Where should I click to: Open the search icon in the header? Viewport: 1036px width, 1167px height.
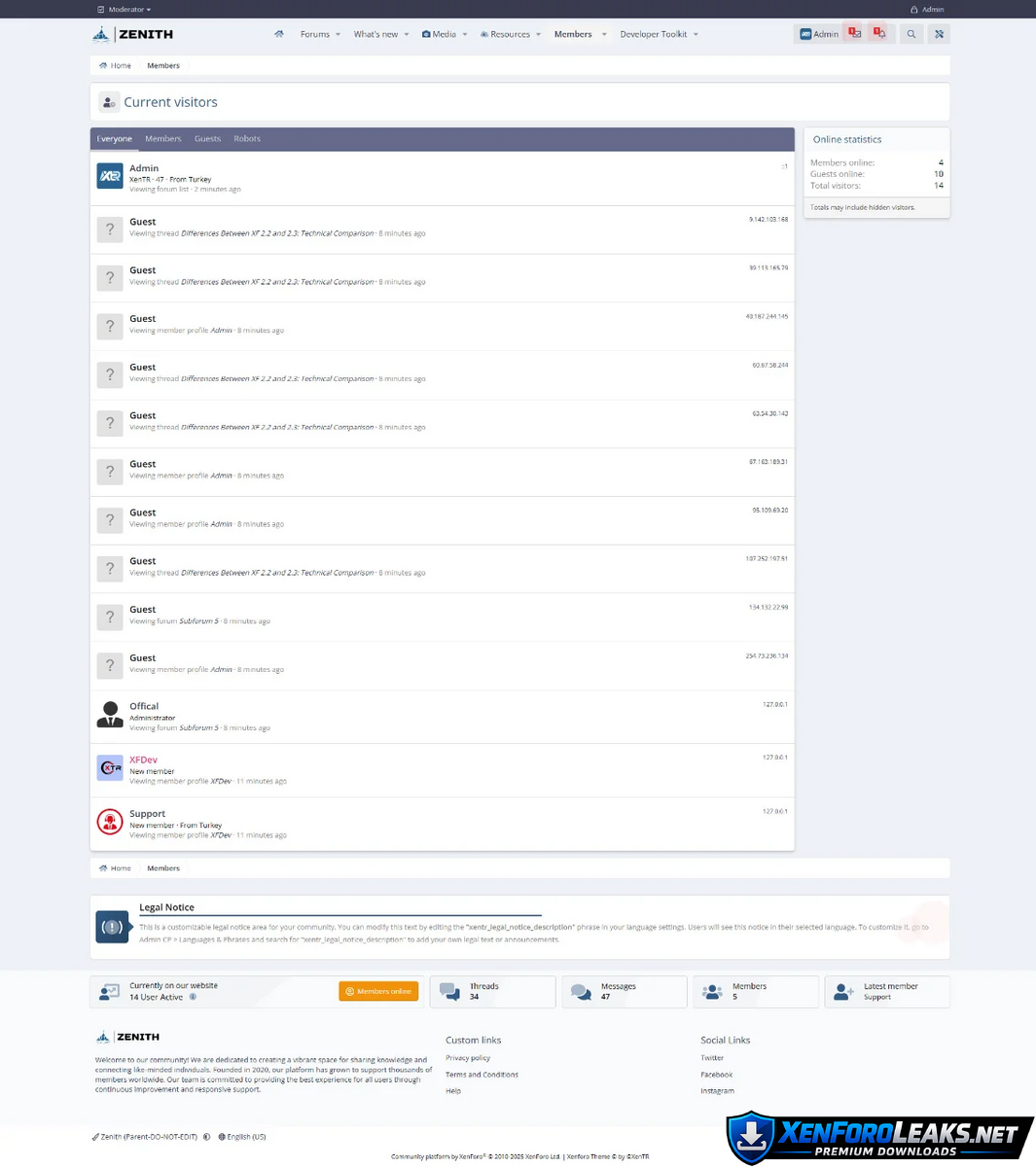coord(911,34)
